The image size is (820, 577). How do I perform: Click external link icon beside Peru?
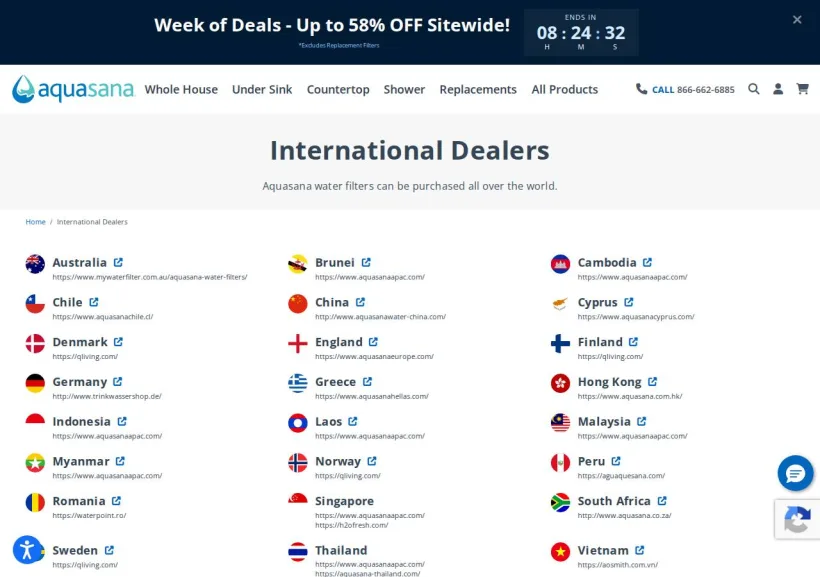click(616, 461)
